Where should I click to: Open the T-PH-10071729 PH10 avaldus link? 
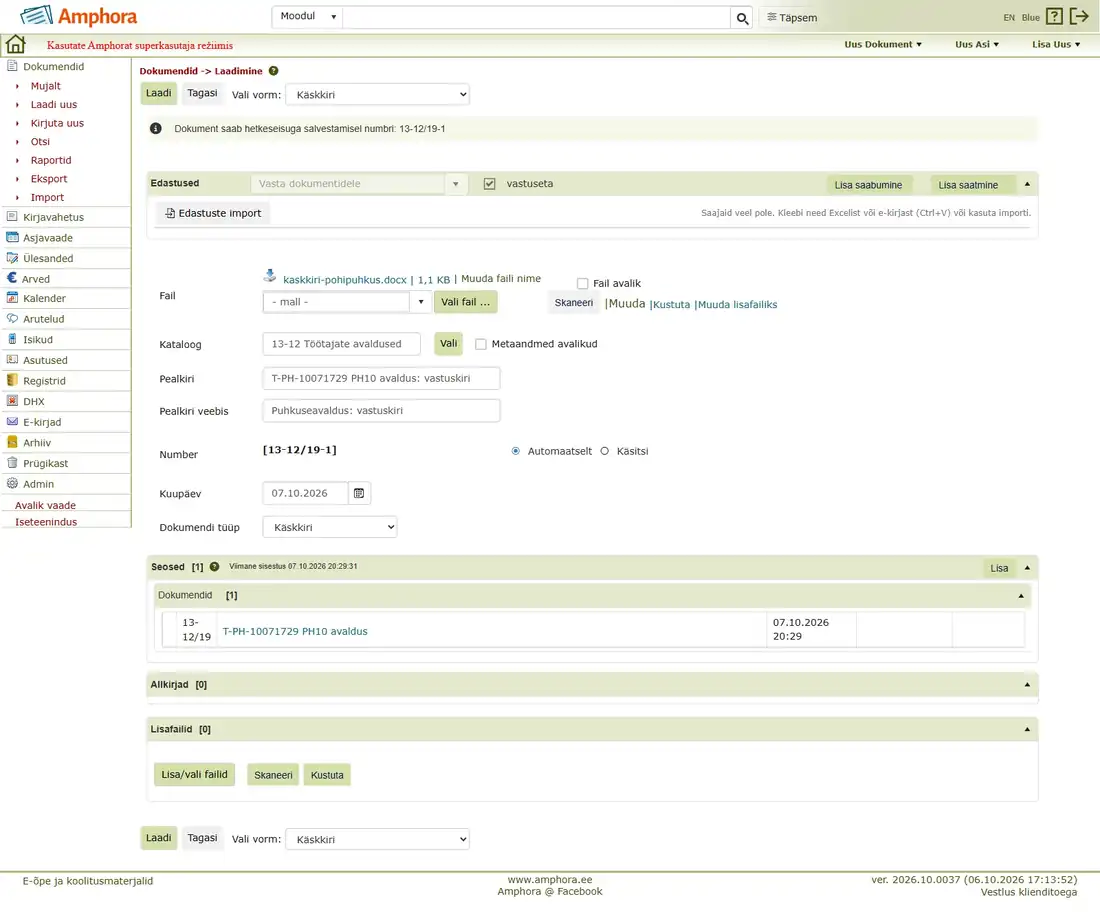click(295, 631)
